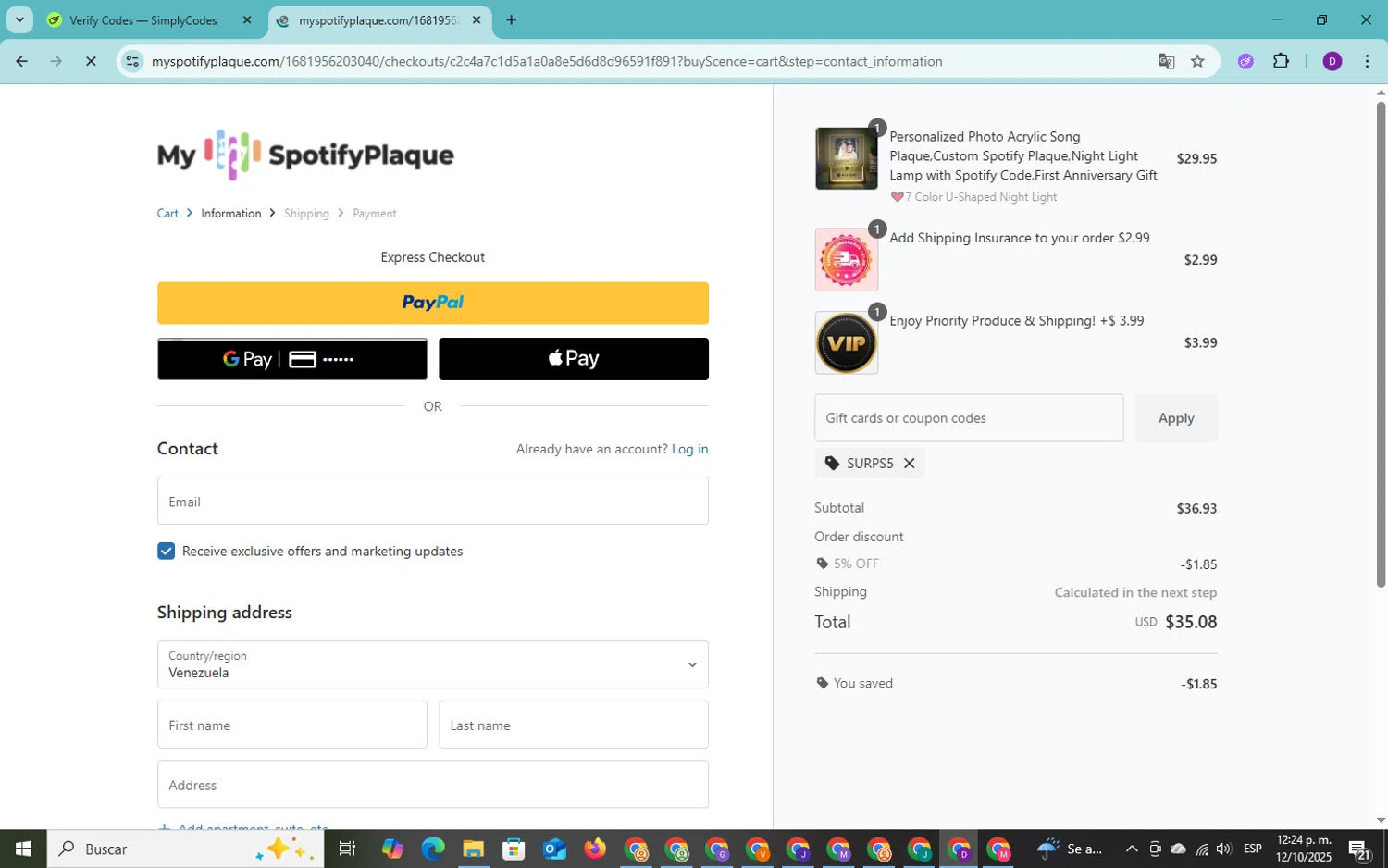This screenshot has width=1388, height=868.
Task: Select the Payment breadcrumb step
Action: click(x=375, y=213)
